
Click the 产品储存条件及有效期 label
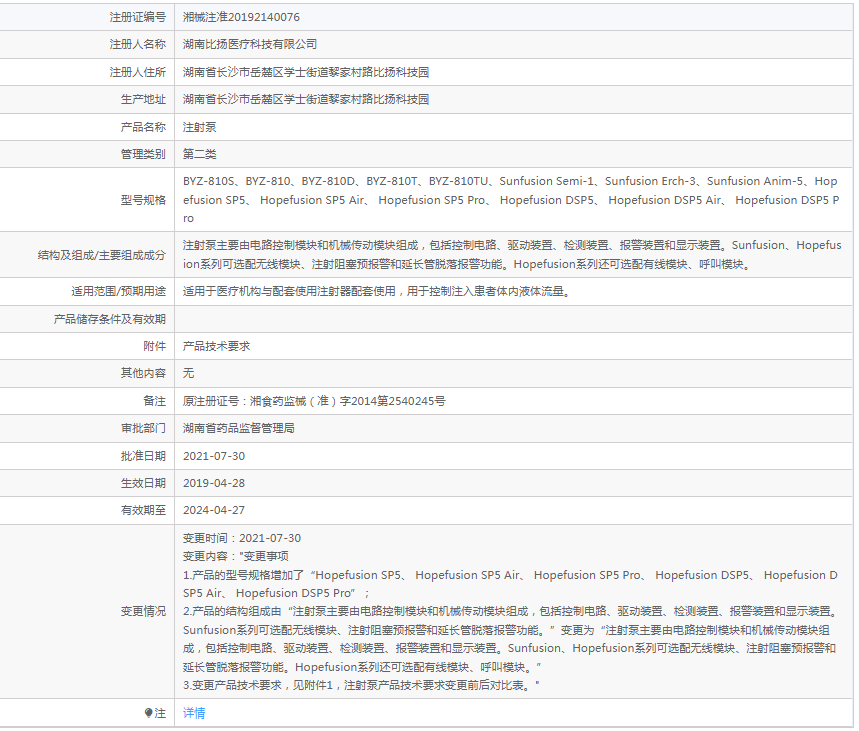(110, 319)
